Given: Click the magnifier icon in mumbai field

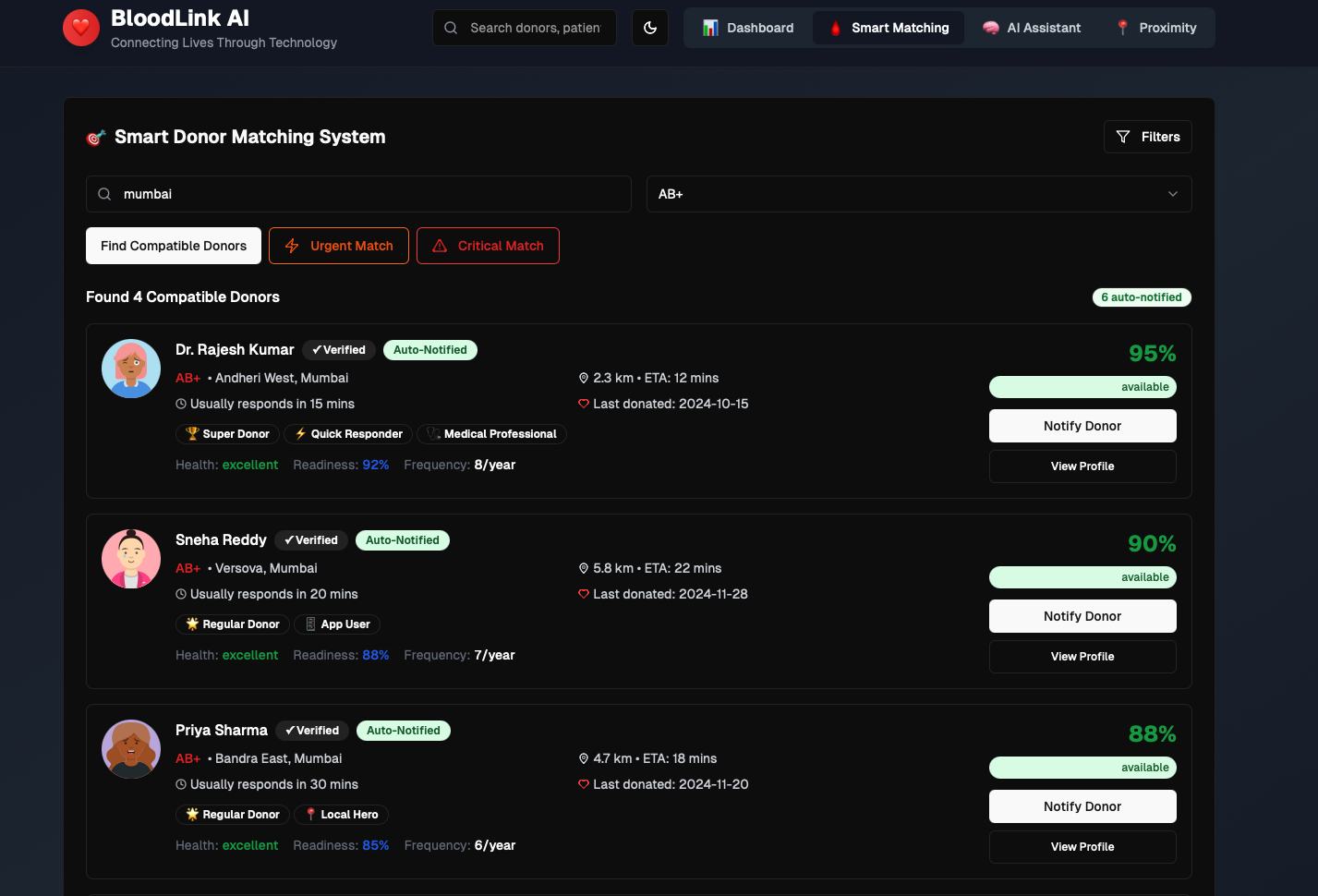Looking at the screenshot, I should [x=104, y=194].
